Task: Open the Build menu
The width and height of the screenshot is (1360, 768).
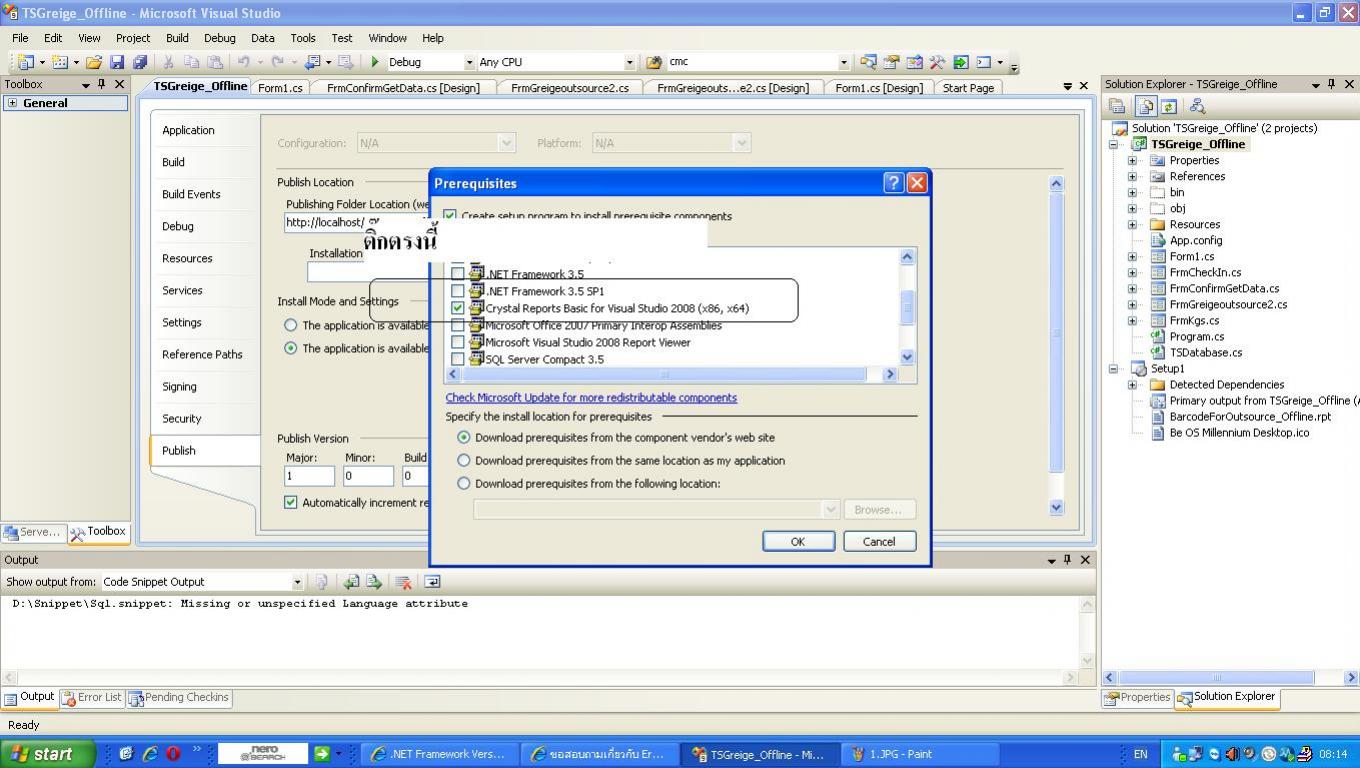Action: pyautogui.click(x=177, y=38)
